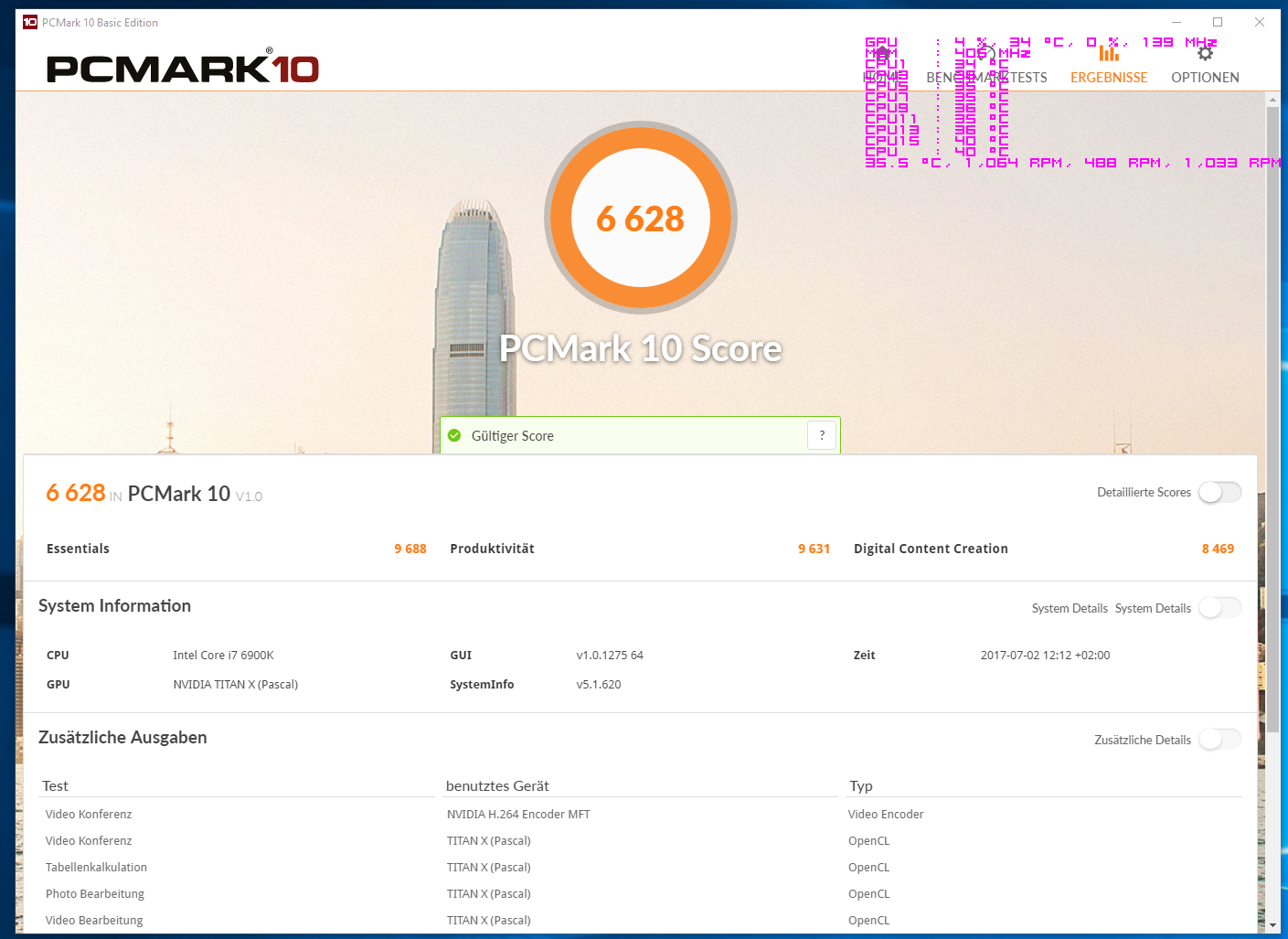Screen dimensions: 1288x939
Task: Click the vertical scrollbar thumb
Action: [x=1272, y=419]
